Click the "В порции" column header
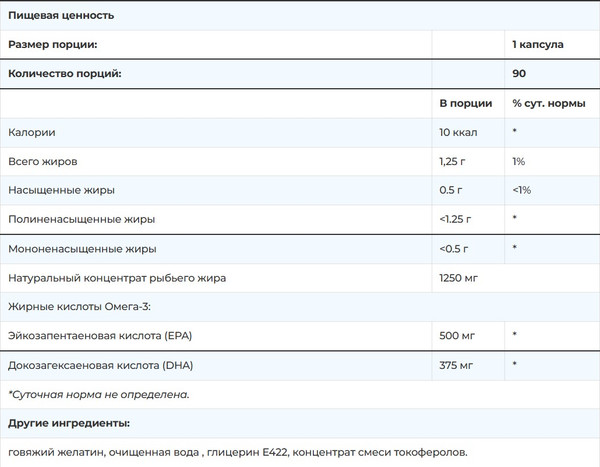 (465, 103)
